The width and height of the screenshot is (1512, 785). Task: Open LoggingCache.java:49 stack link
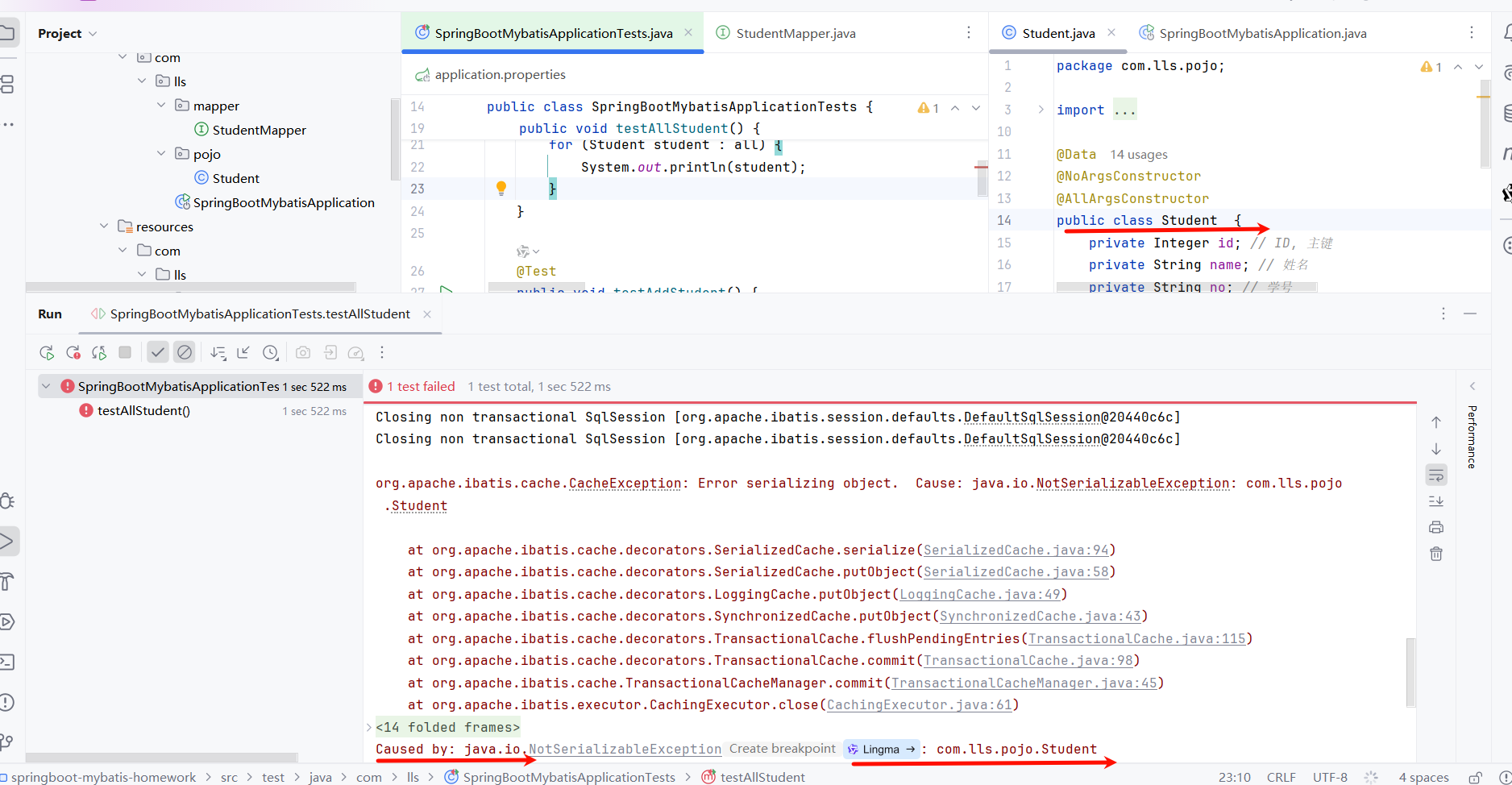(979, 594)
